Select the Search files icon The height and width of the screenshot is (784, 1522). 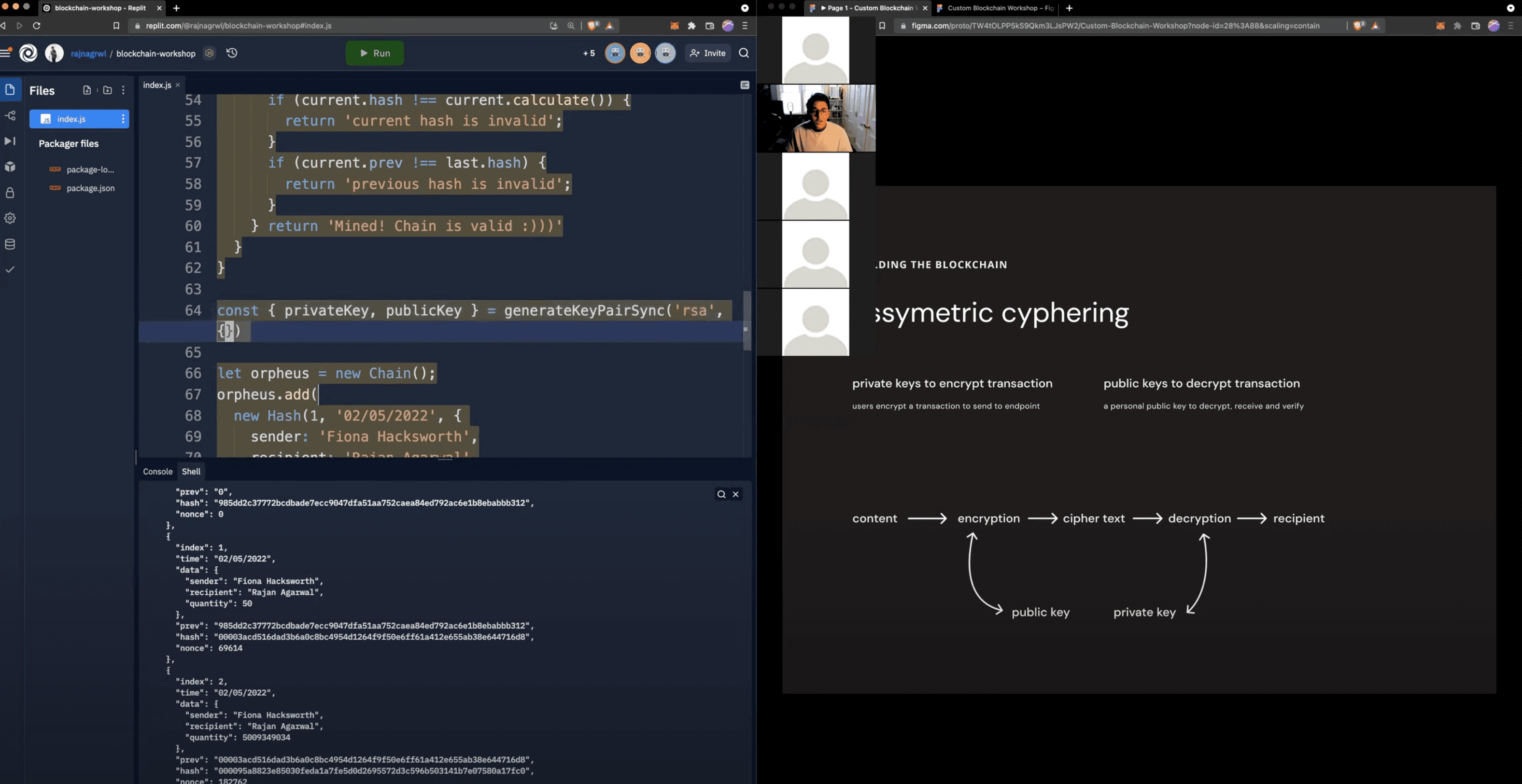744,53
